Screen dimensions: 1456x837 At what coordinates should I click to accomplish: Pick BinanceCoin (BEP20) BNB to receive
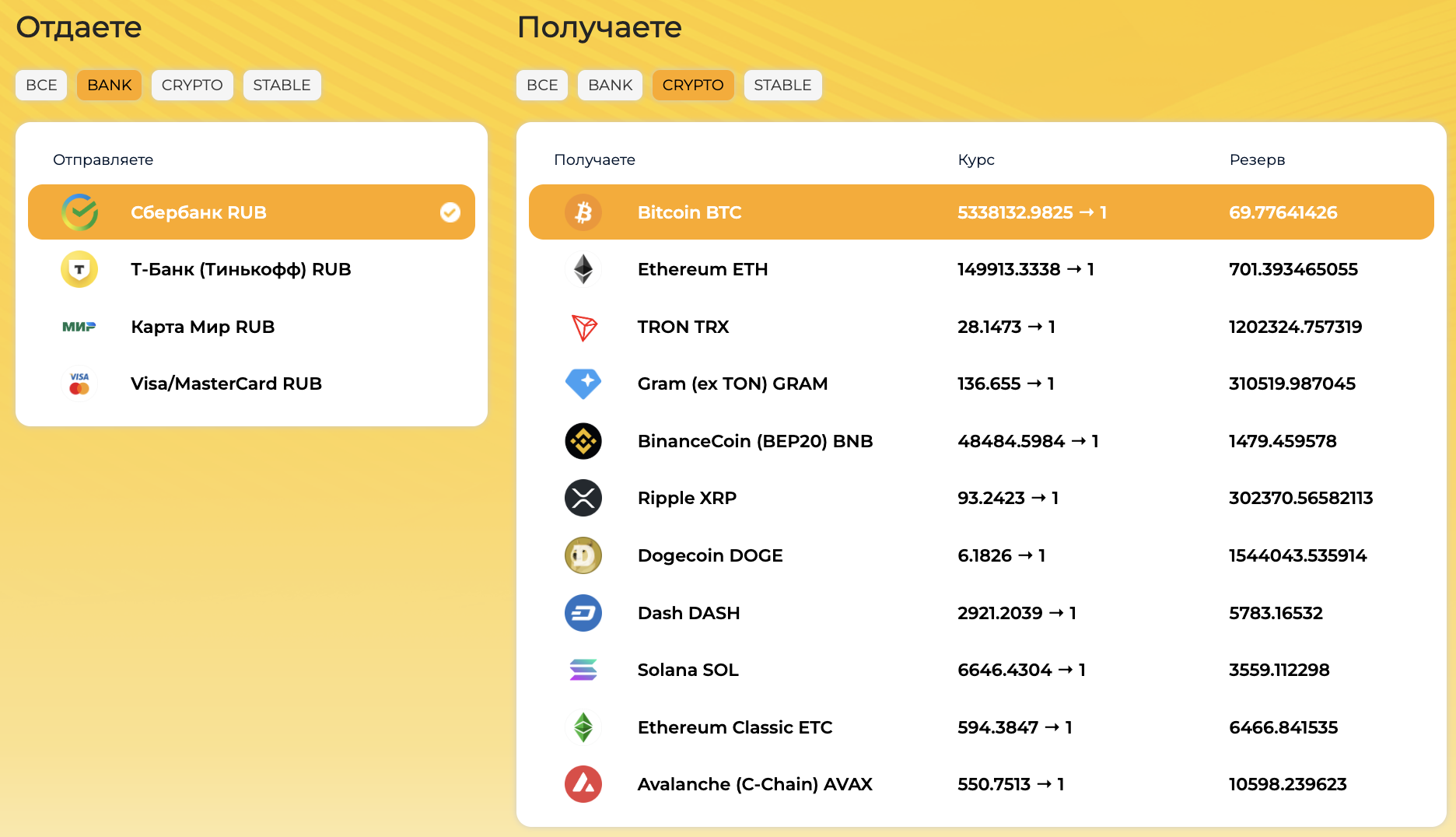pyautogui.click(x=982, y=441)
